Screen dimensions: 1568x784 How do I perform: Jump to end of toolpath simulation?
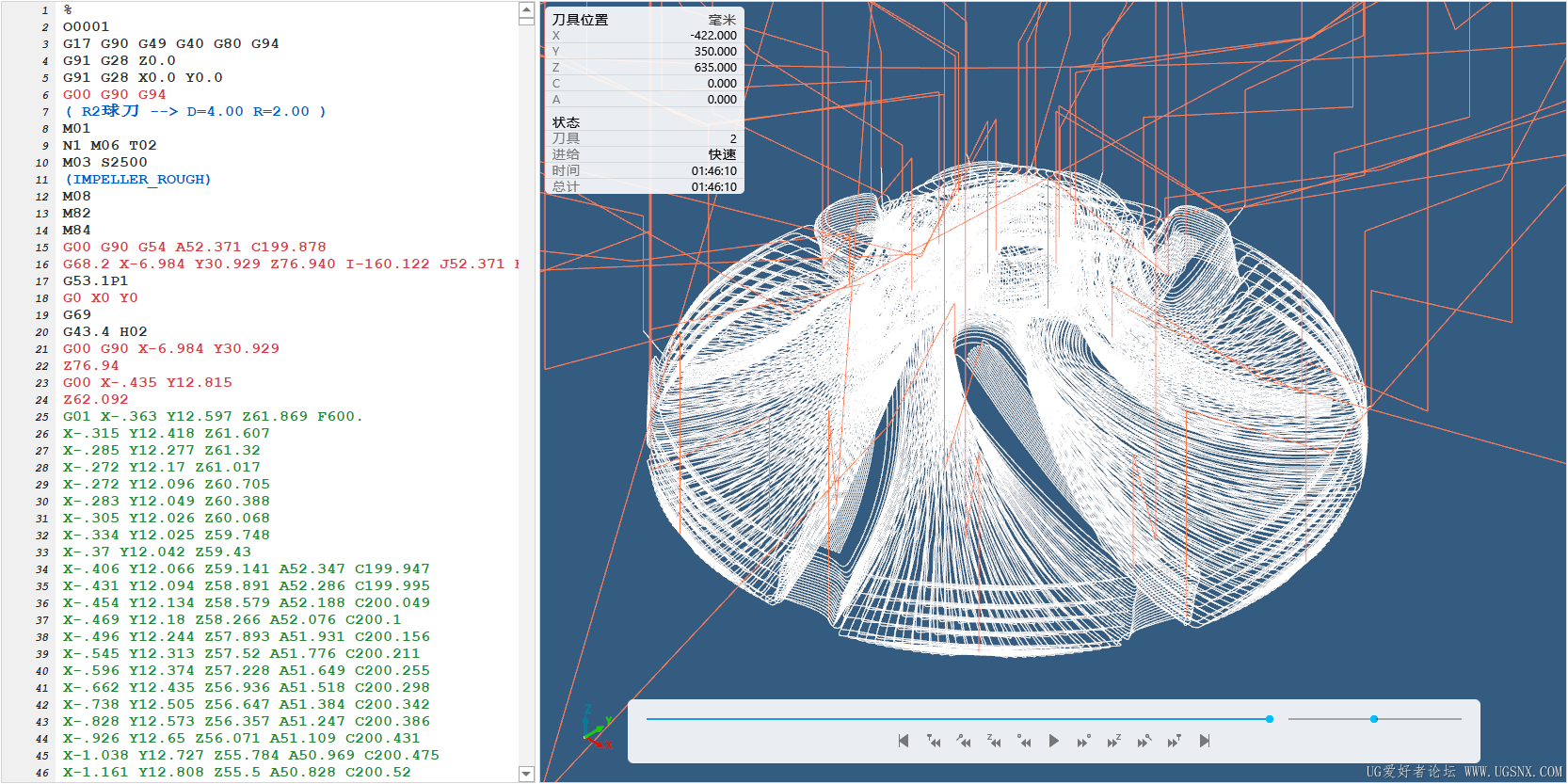[1205, 741]
